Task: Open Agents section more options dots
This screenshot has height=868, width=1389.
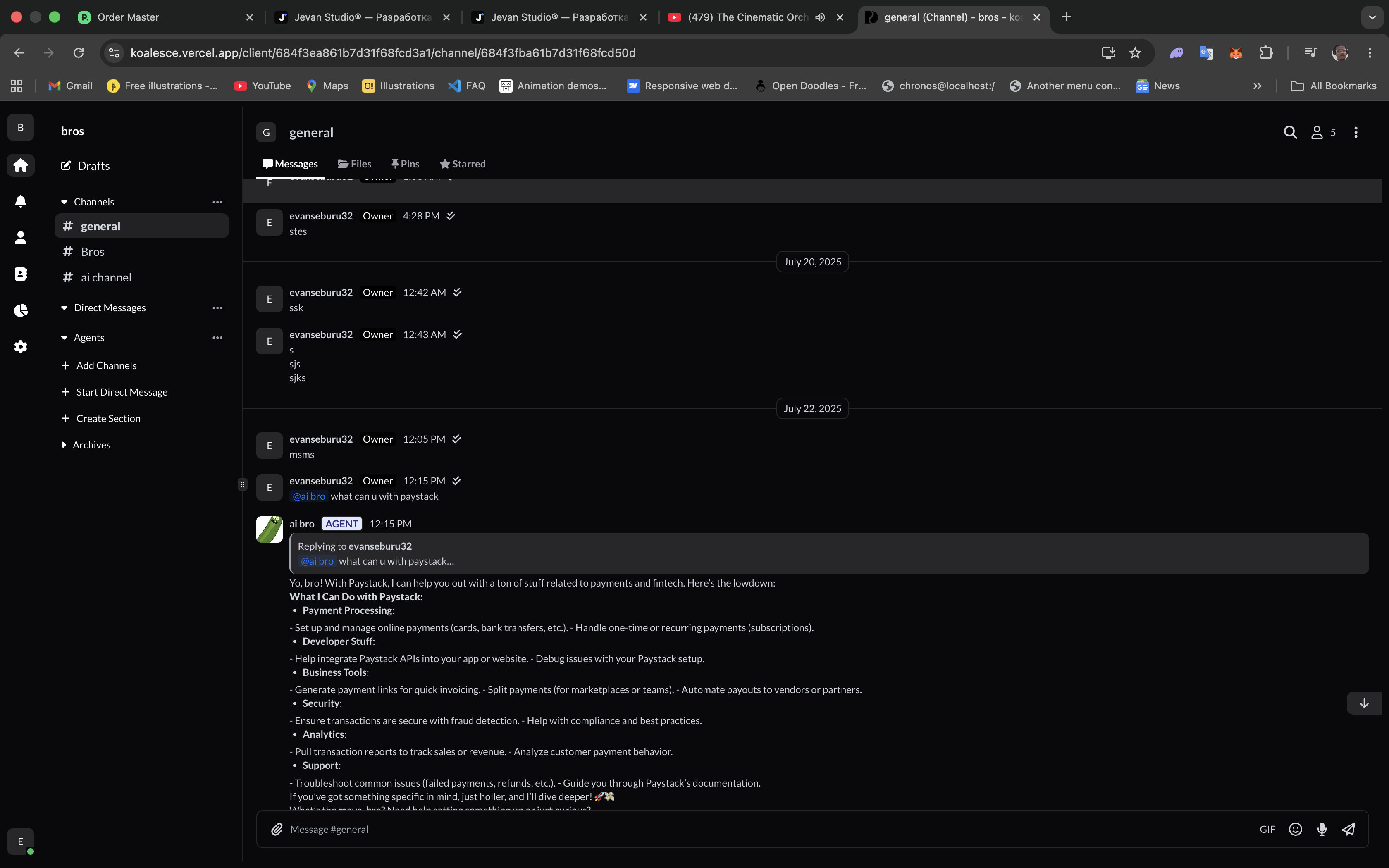Action: tap(217, 338)
